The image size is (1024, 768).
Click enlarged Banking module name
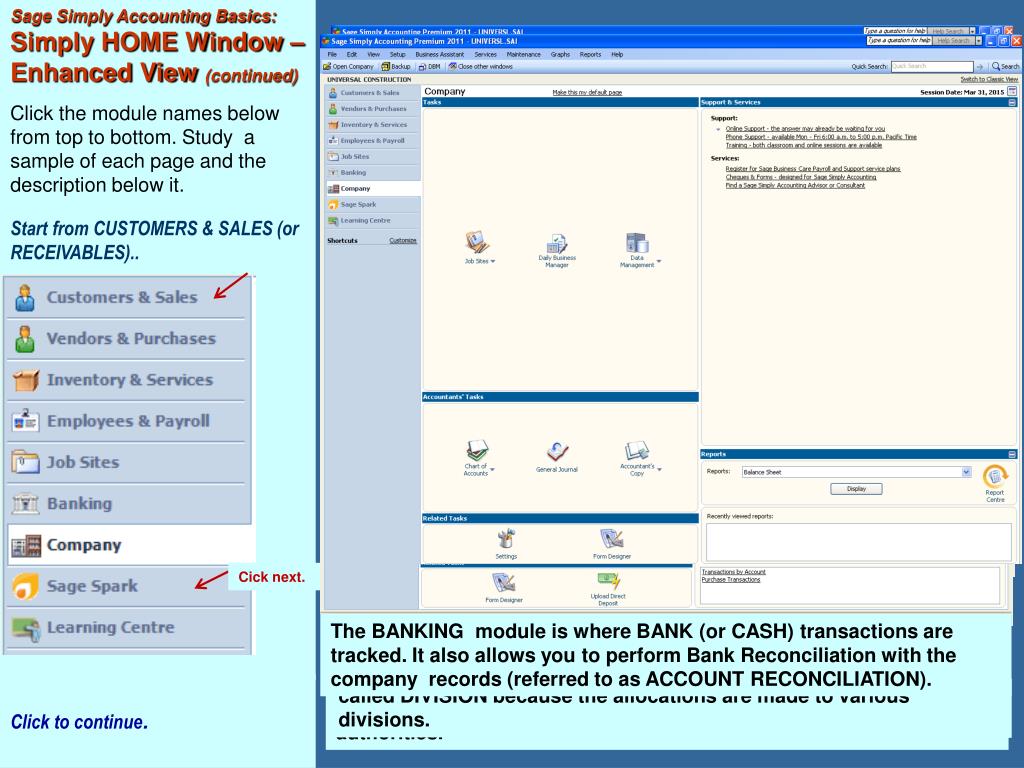coord(80,504)
